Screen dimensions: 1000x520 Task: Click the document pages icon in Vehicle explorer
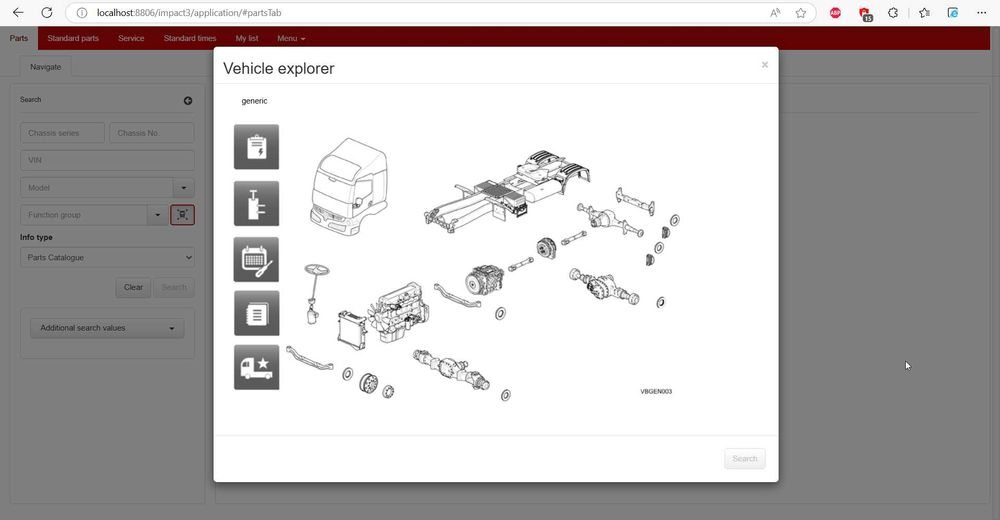coord(256,313)
